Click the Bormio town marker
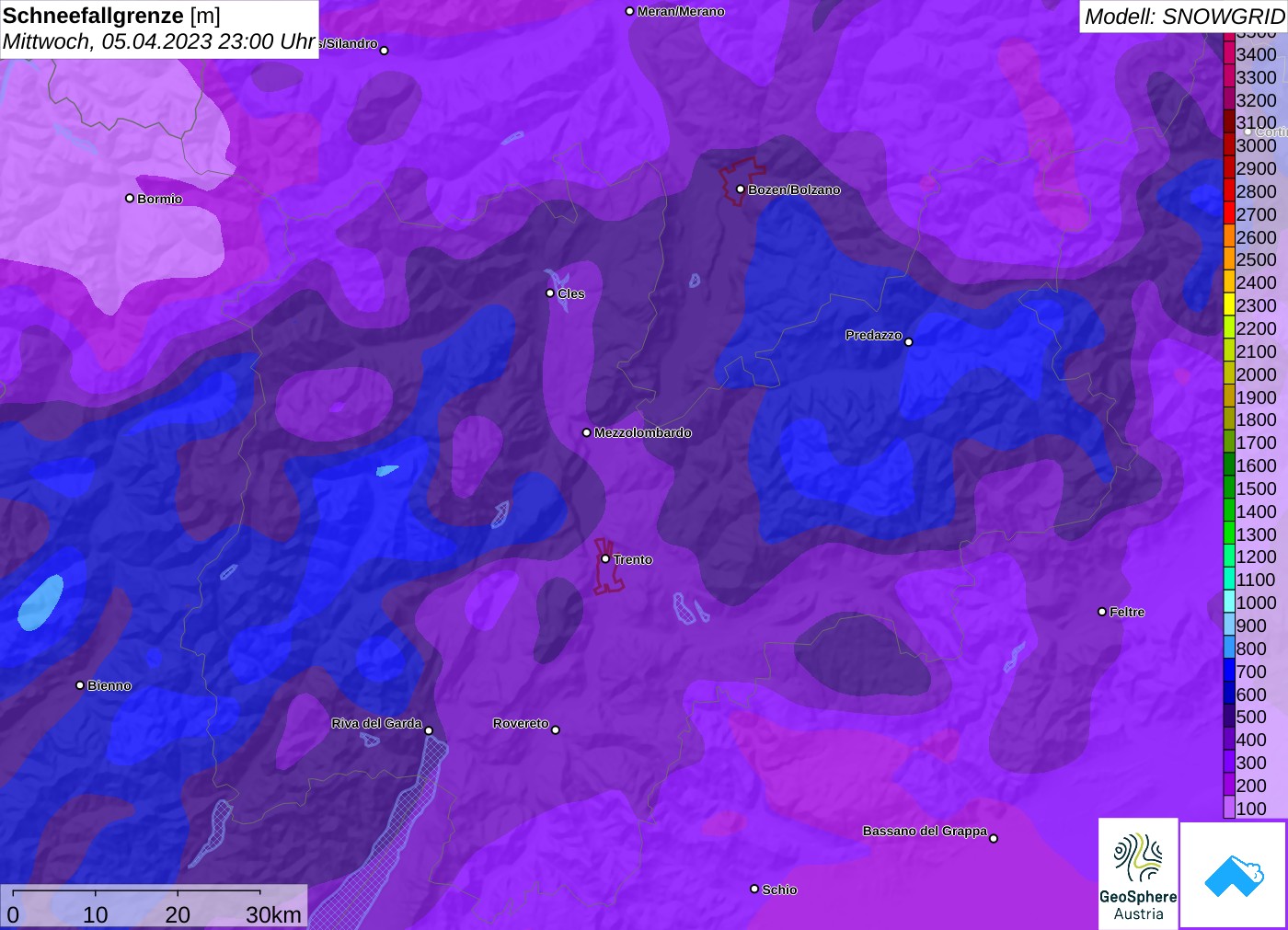1288x930 pixels. point(130,199)
